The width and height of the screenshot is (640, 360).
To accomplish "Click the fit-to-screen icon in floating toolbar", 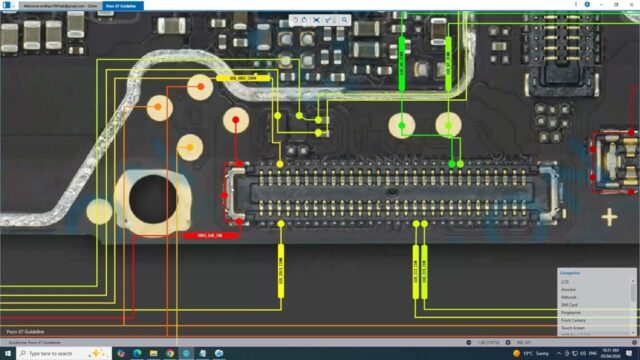I will (x=316, y=20).
